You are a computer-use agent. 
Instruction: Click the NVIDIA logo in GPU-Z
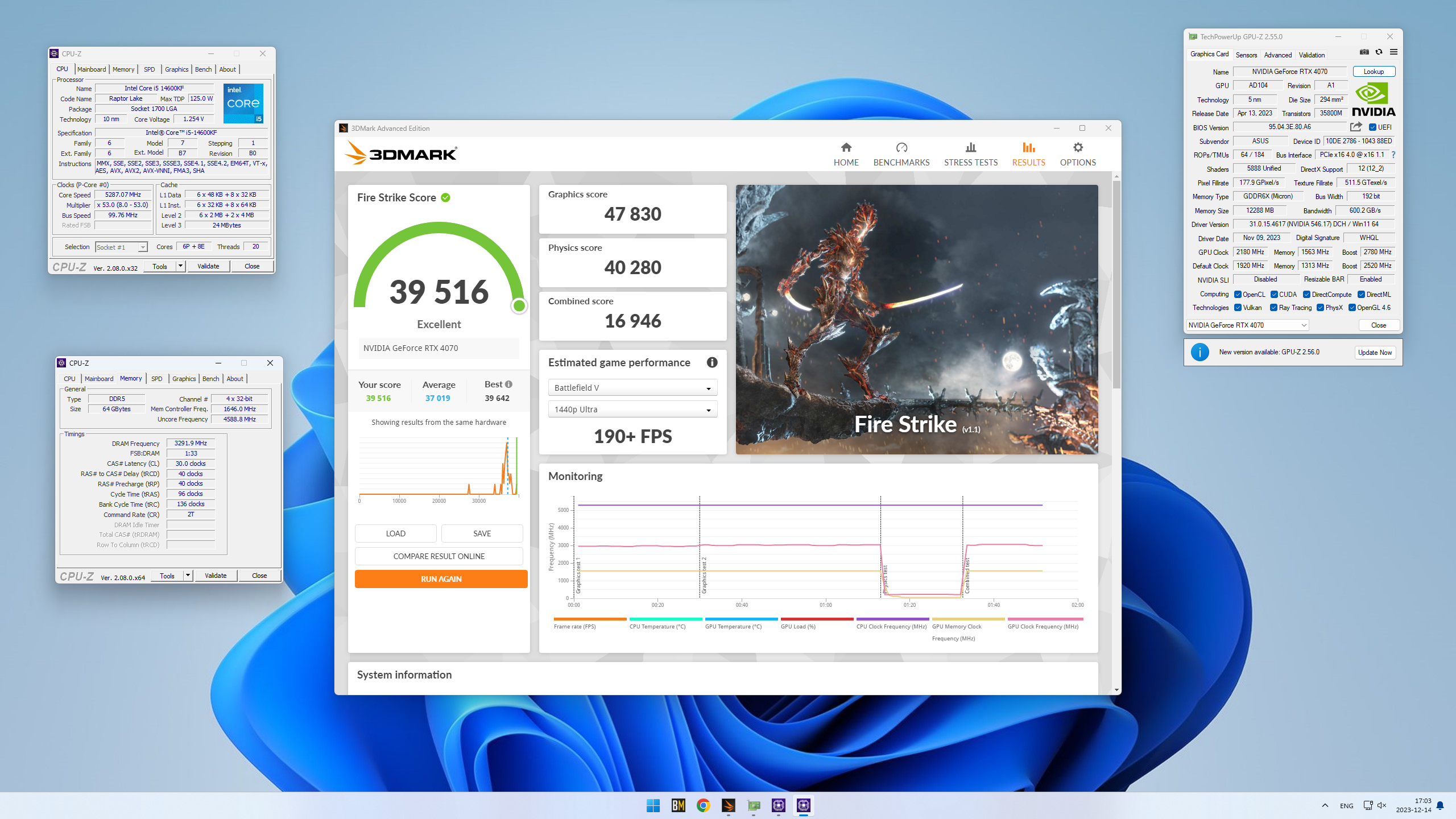click(1373, 100)
